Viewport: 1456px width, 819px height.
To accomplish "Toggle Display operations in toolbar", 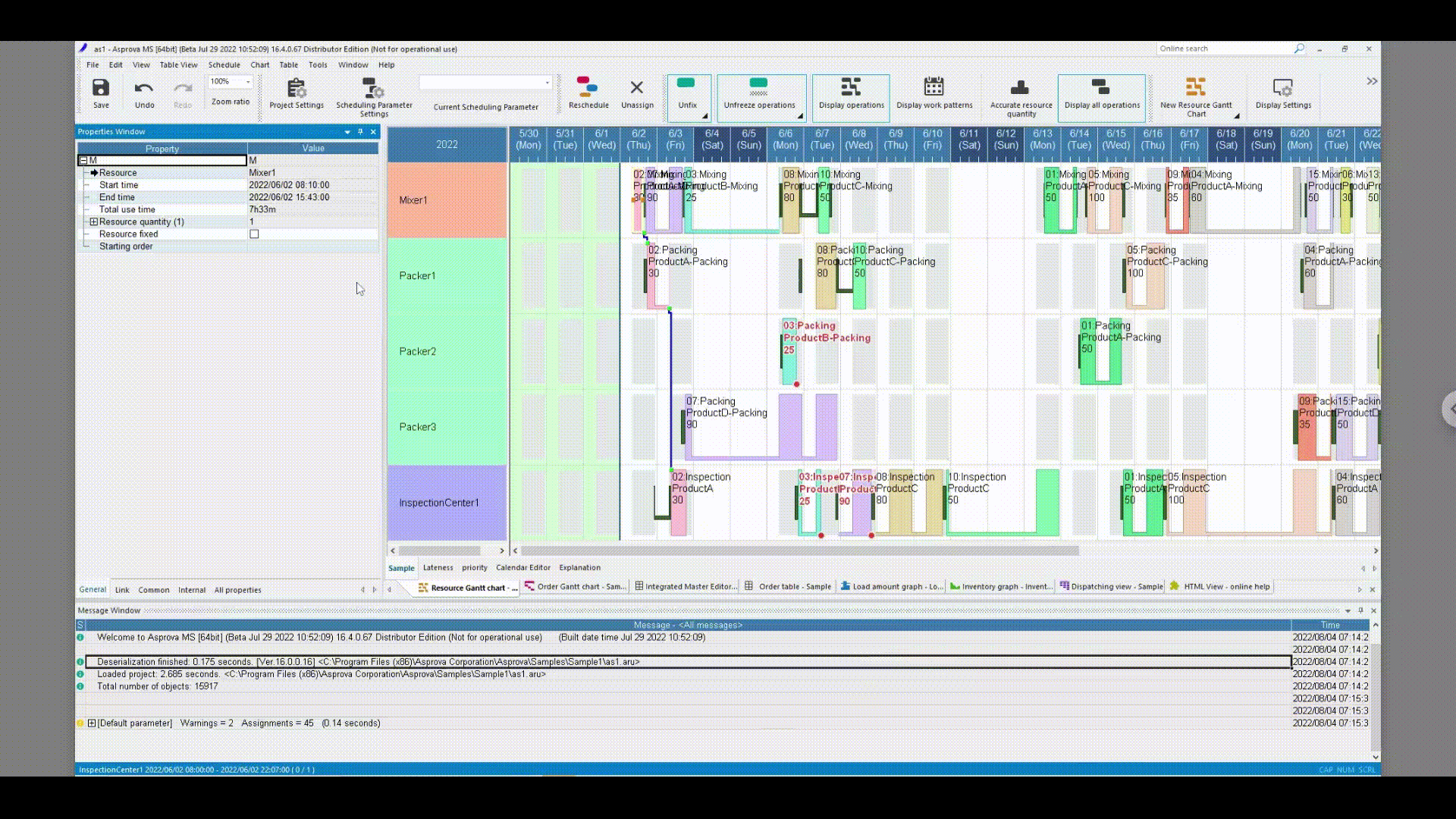I will (x=851, y=97).
